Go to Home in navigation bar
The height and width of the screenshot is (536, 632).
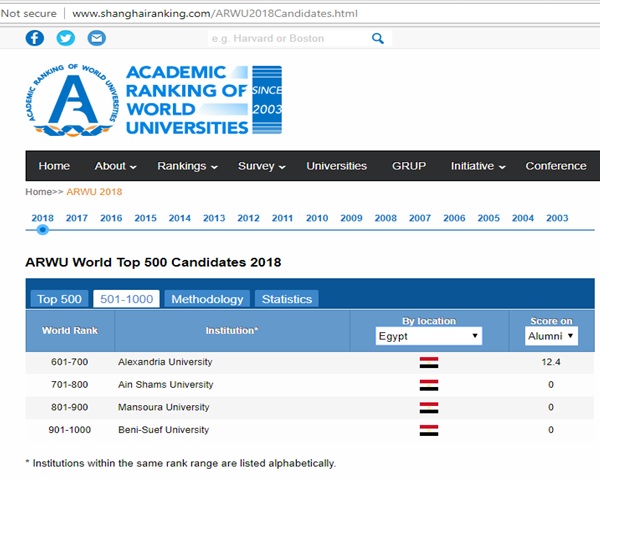(x=54, y=166)
